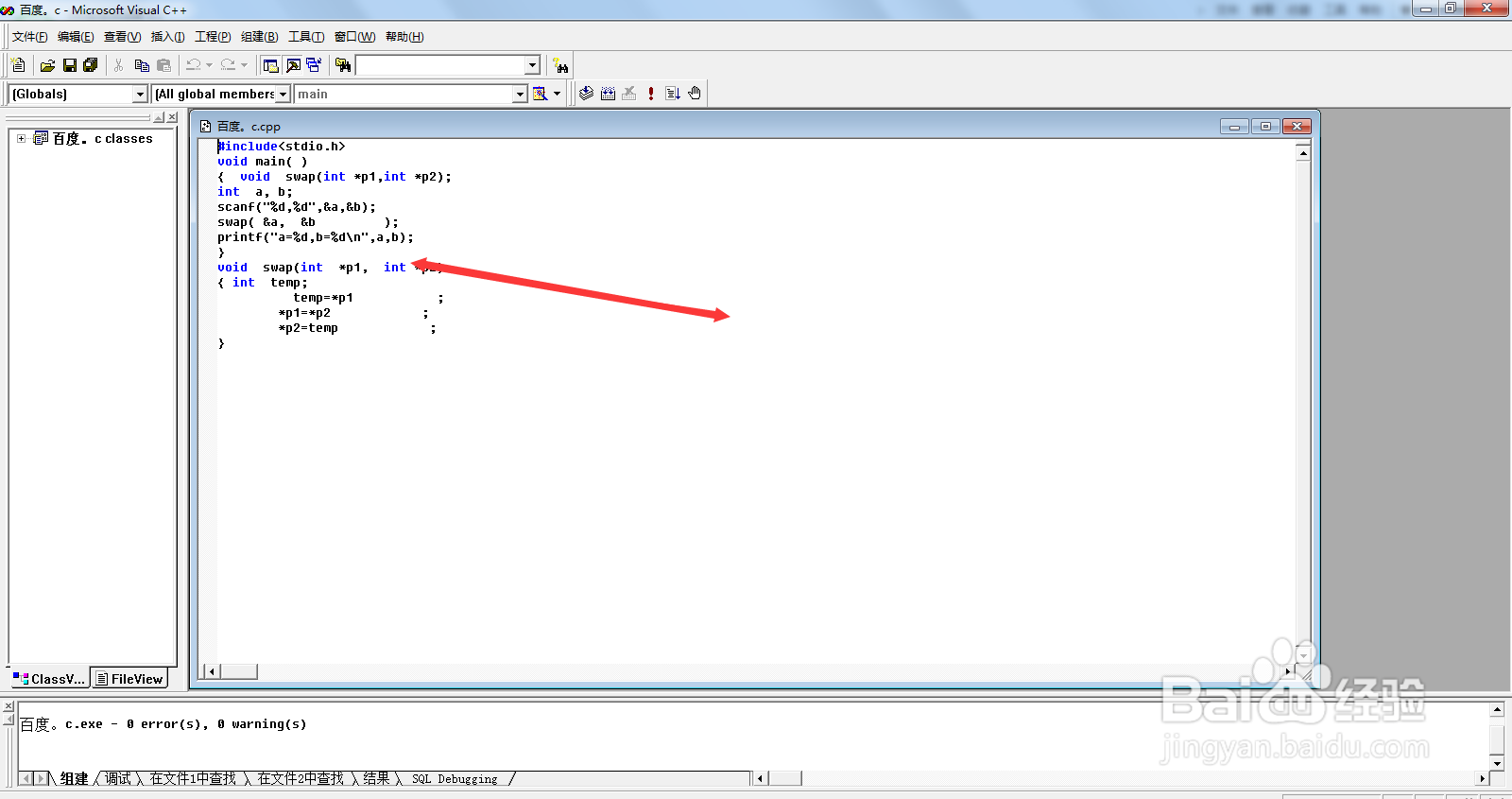Click the WizardBar actions wand icon
1512x799 pixels.
[x=540, y=94]
